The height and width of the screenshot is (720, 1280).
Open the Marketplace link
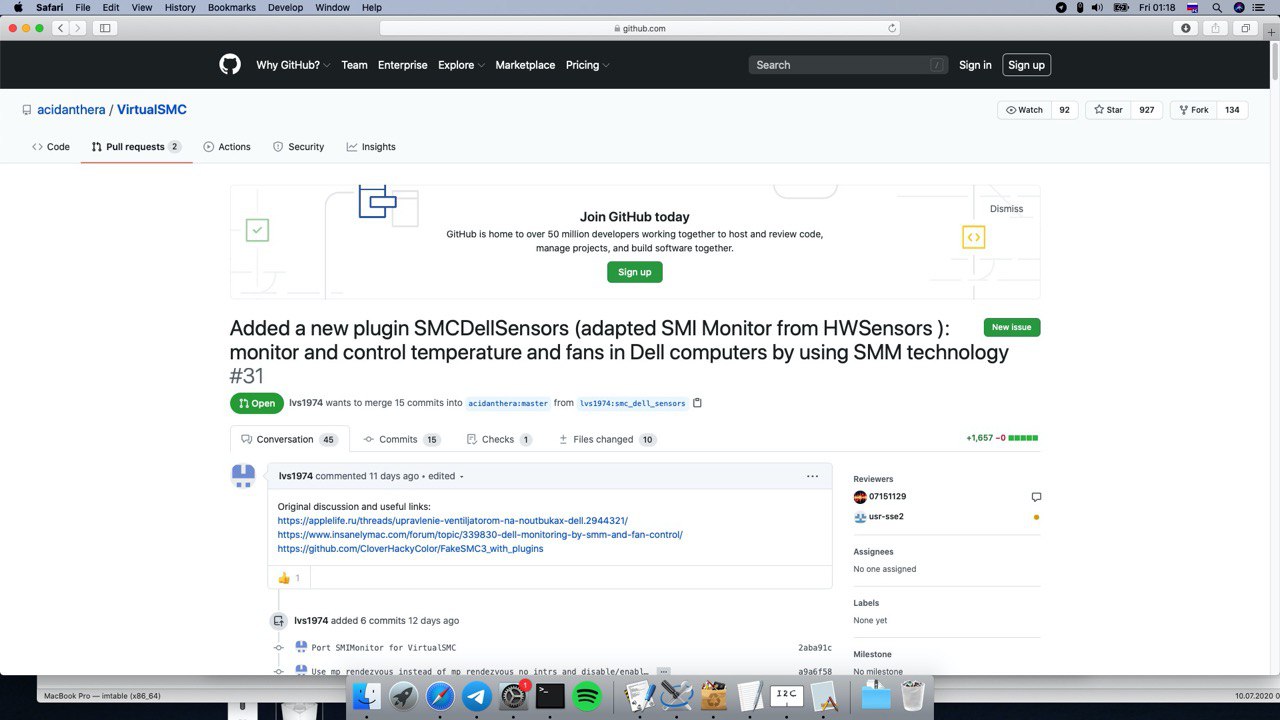point(525,65)
